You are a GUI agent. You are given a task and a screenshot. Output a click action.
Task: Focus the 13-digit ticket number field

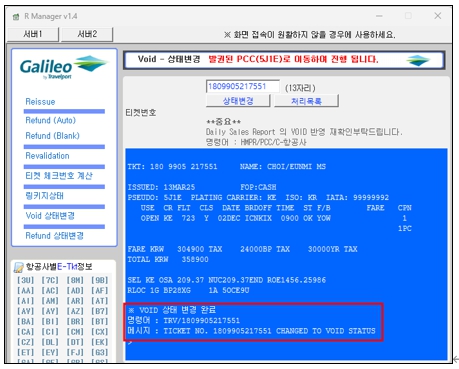click(242, 86)
